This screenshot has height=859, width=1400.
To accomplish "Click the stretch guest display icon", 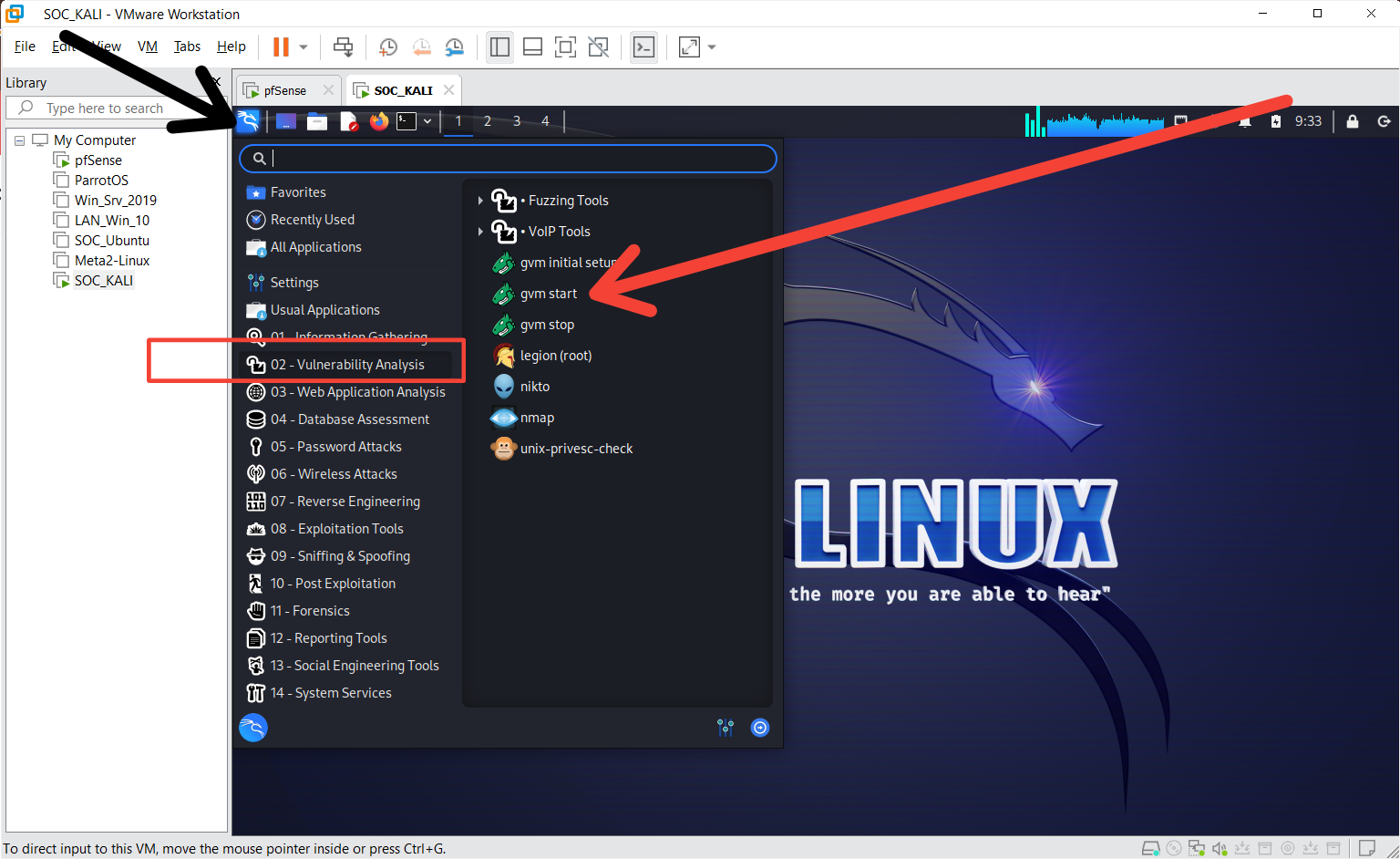I will click(689, 47).
